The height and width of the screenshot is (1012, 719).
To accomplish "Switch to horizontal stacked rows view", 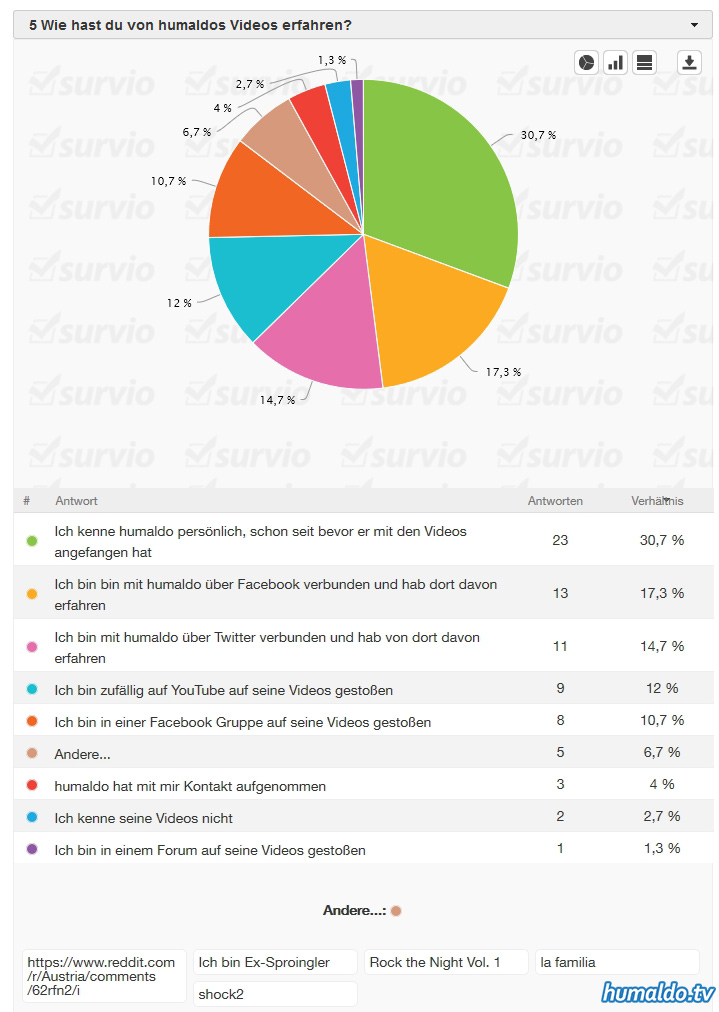I will tap(644, 62).
